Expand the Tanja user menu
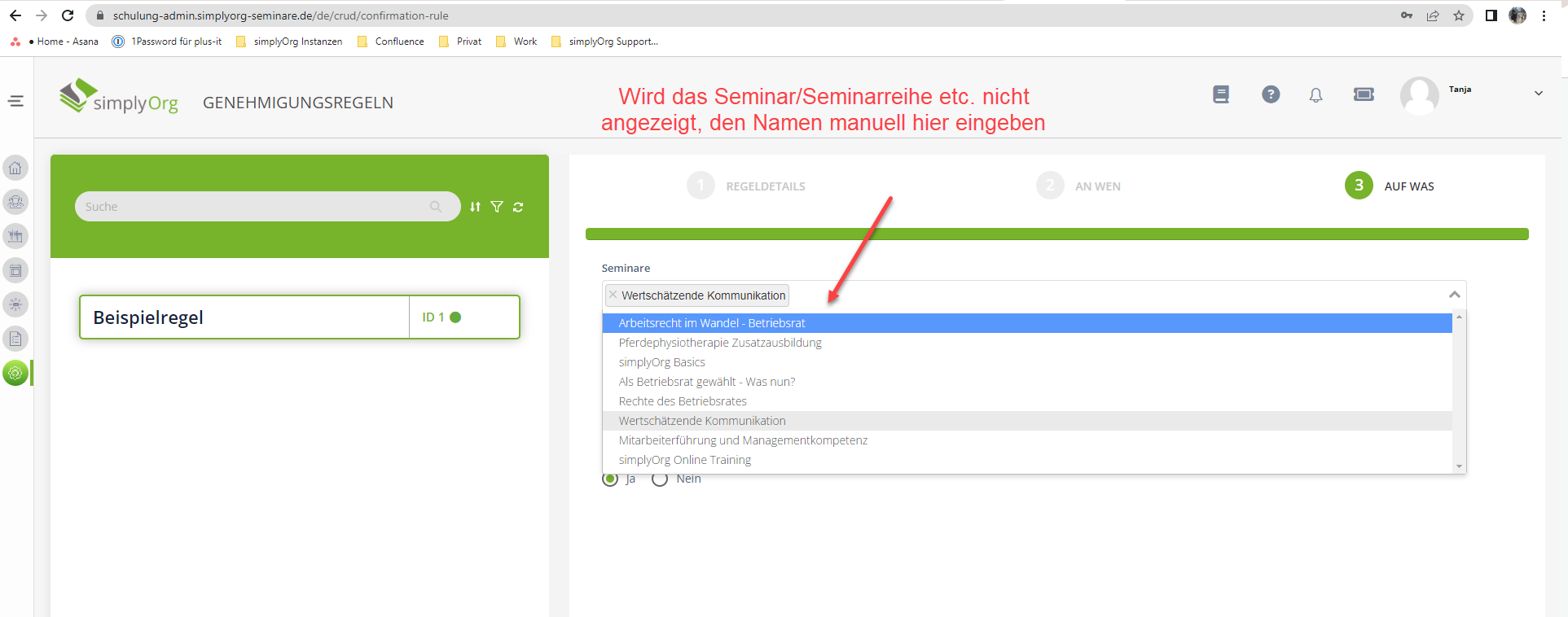Screen dimensions: 1568x617 pos(1538,94)
